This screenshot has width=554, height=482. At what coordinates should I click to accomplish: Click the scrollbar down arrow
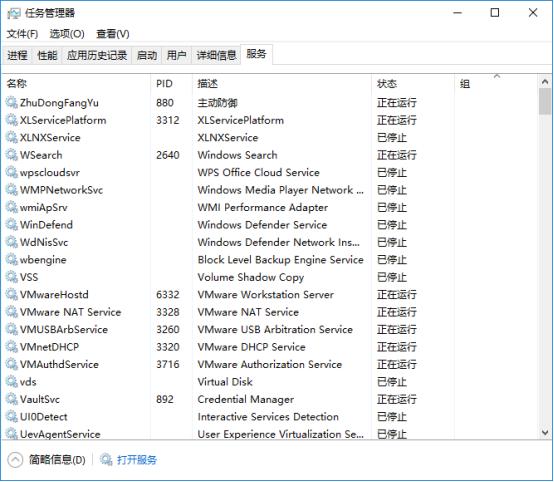[545, 433]
